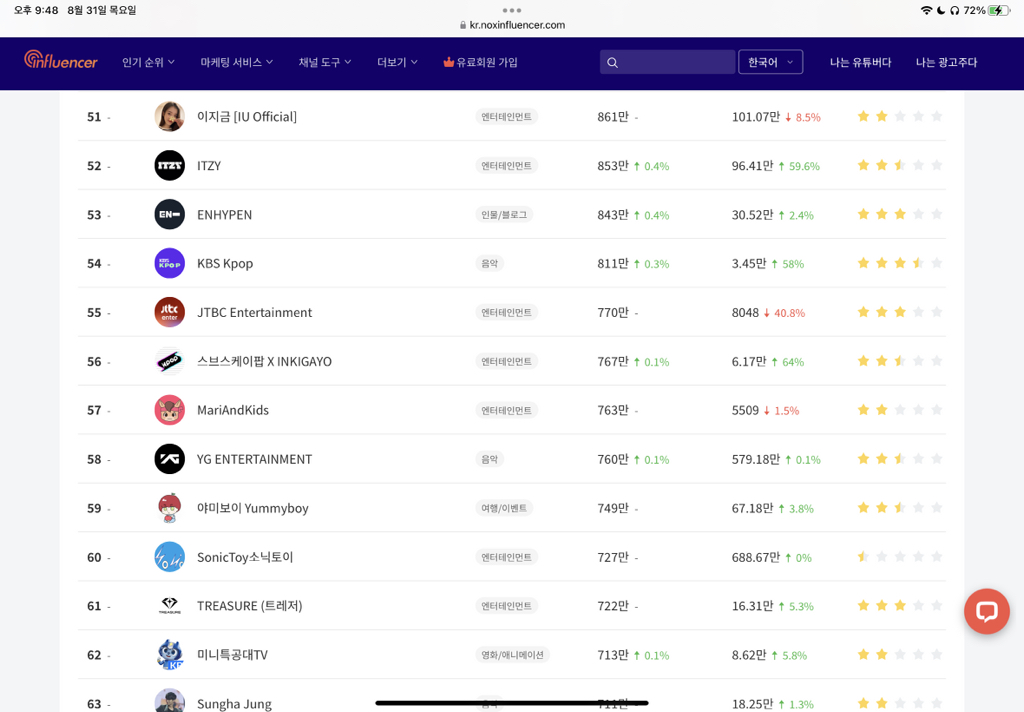Screen dimensions: 1024x712
Task: Click subscriber count 727만 for SonicToy
Action: coord(613,557)
